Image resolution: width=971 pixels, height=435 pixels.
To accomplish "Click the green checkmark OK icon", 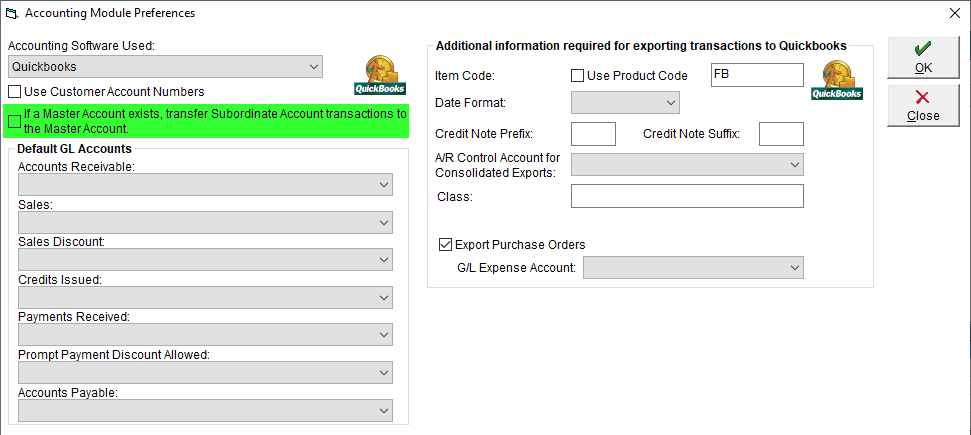I will pyautogui.click(x=923, y=49).
